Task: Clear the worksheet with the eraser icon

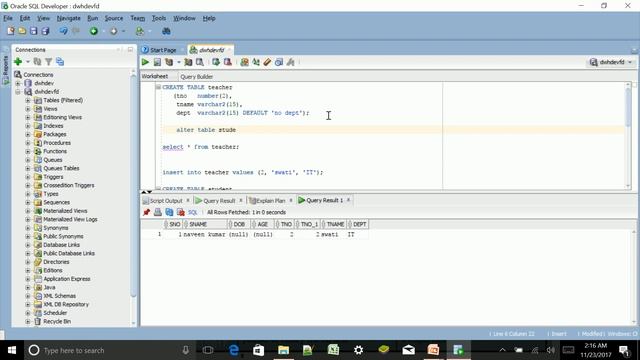Action: 267,62
